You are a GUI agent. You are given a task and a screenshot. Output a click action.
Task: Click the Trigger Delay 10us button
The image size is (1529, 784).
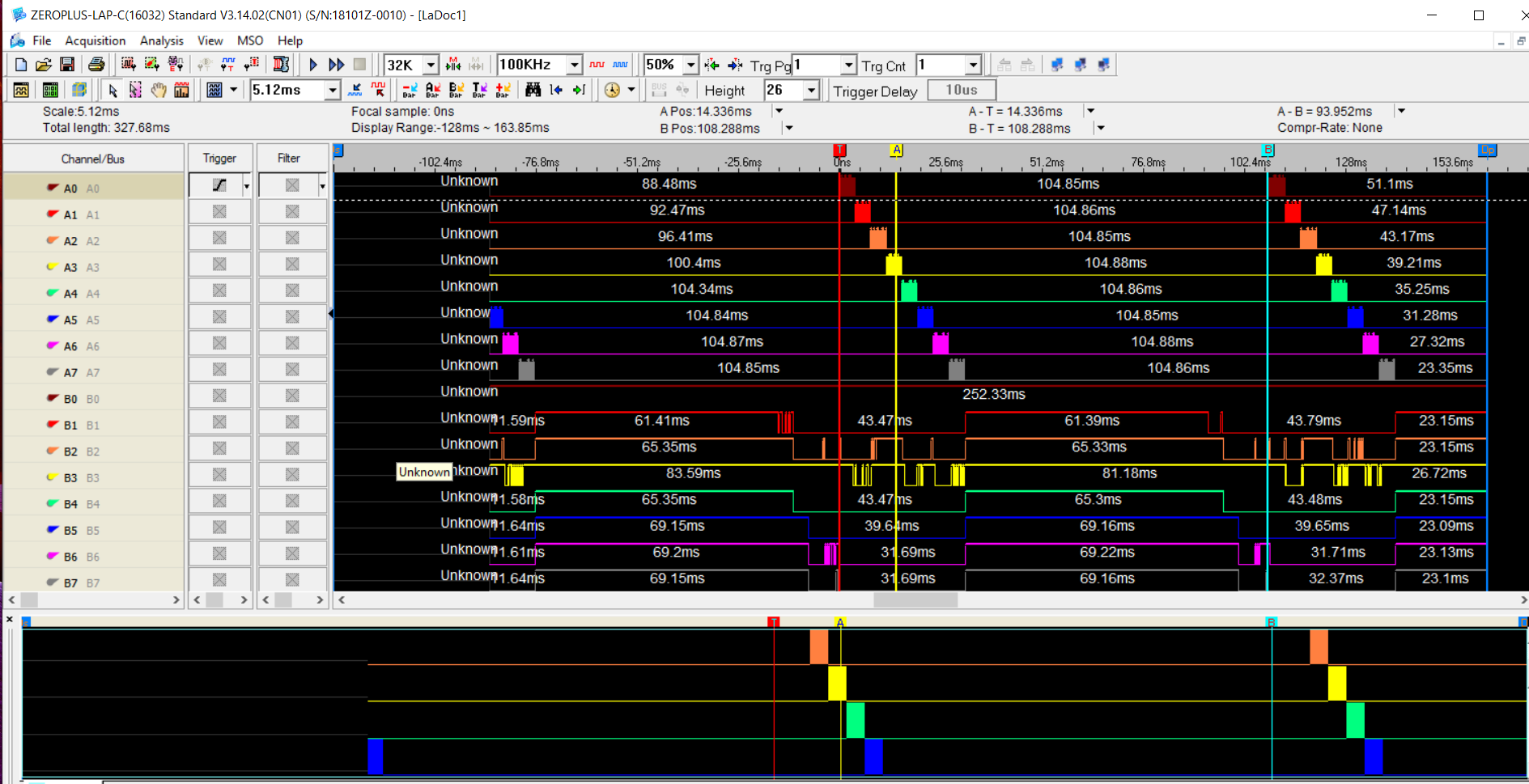(961, 90)
